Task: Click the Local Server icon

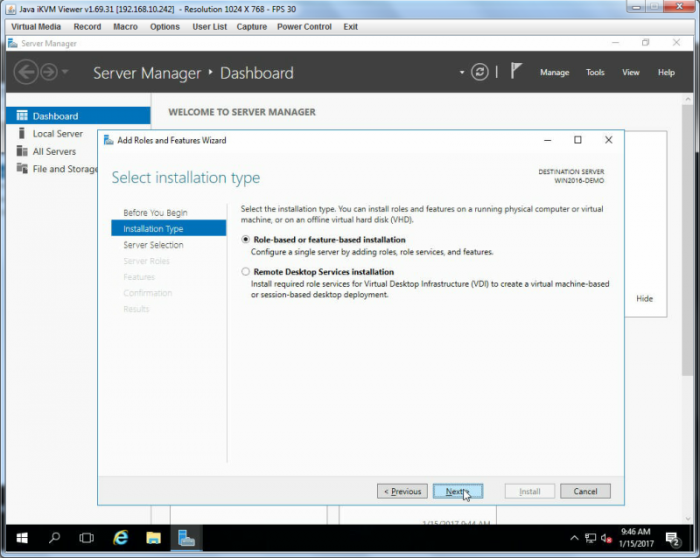Action: click(21, 133)
